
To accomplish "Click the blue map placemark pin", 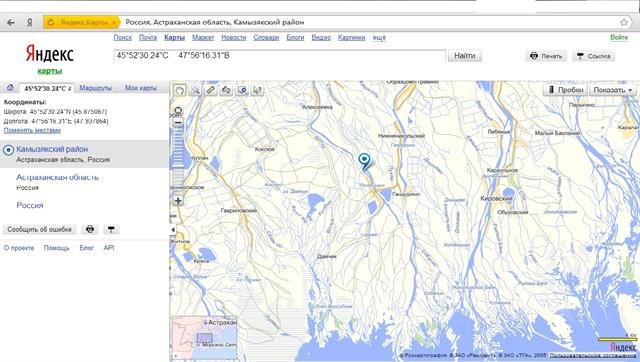I will [364, 161].
